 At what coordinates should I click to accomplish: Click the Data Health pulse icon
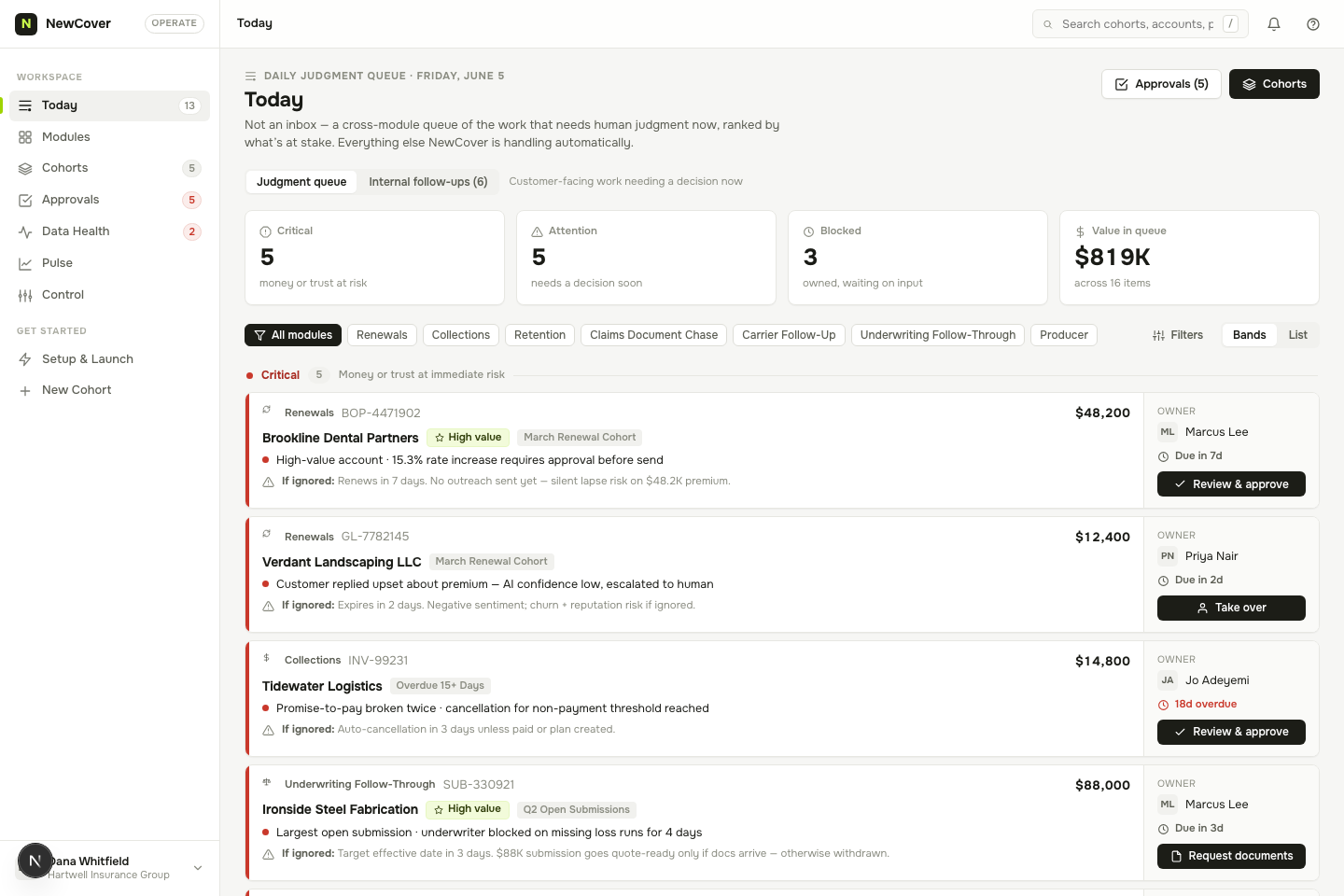[25, 231]
